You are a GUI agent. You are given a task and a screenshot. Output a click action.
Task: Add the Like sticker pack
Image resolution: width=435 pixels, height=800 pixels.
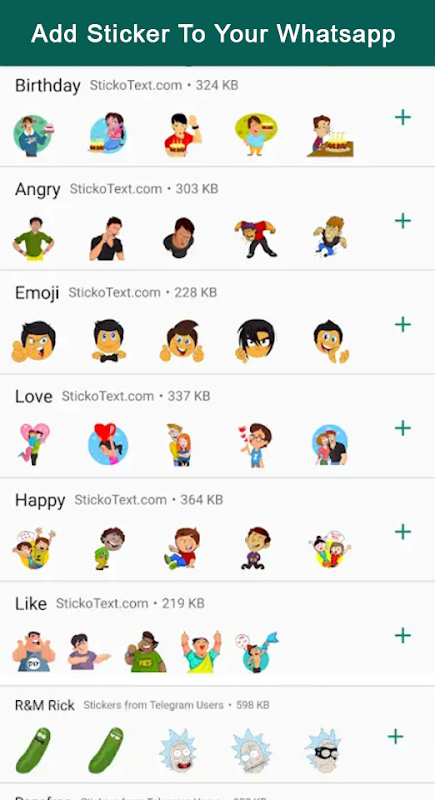(x=403, y=635)
